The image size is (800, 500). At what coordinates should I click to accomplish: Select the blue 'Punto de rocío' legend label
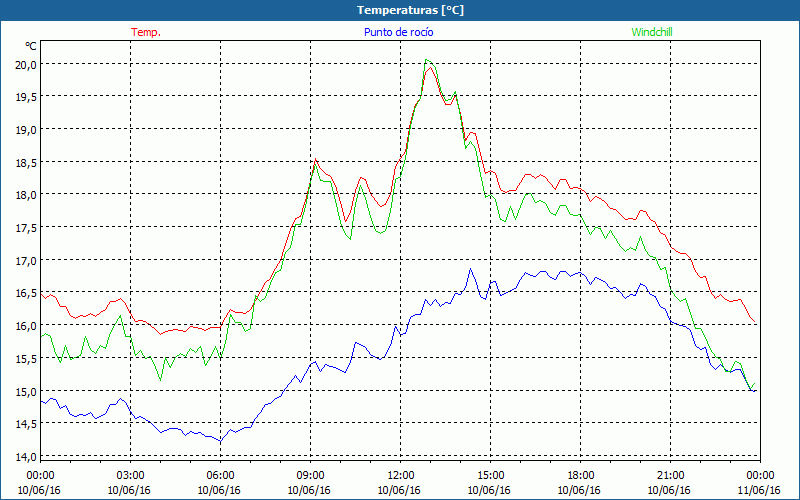(x=398, y=32)
